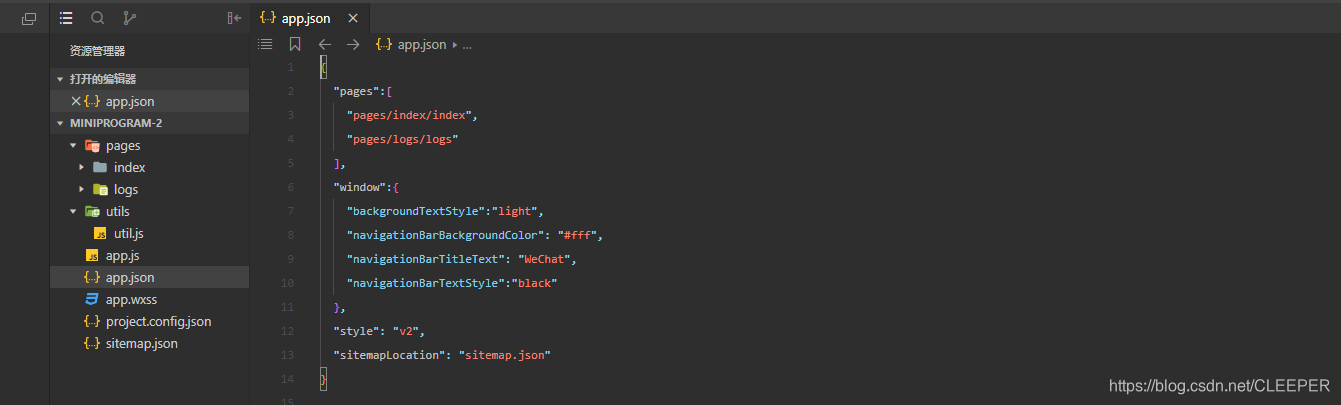The image size is (1341, 405).
Task: Click the breadcrumb ellipsis after app.json
Action: 467,45
